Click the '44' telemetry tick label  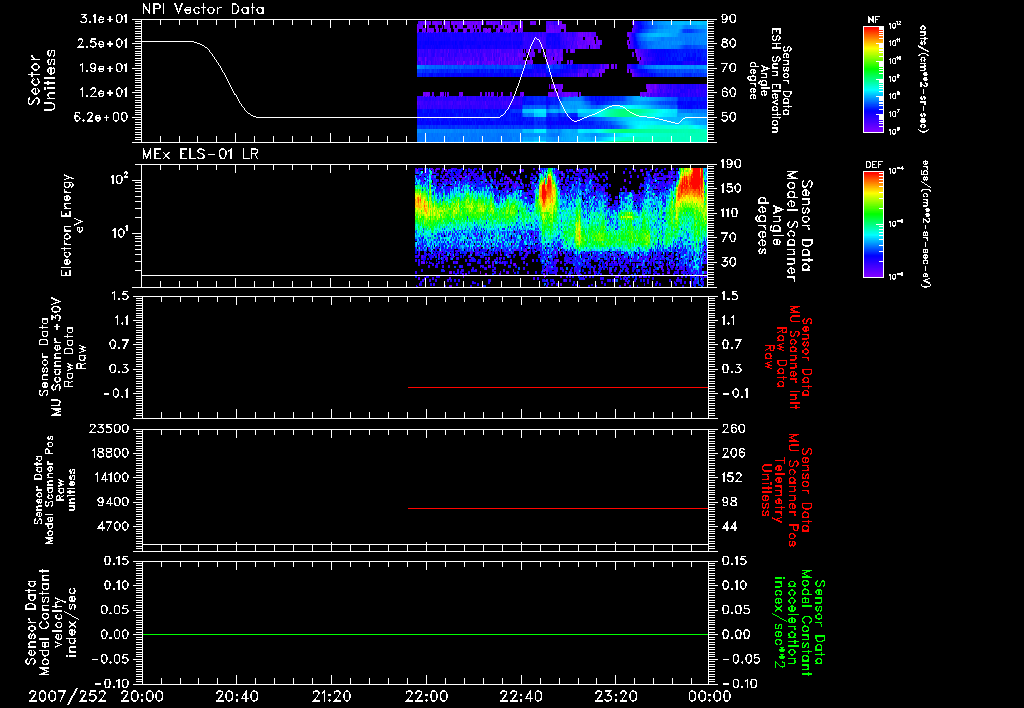point(729,526)
